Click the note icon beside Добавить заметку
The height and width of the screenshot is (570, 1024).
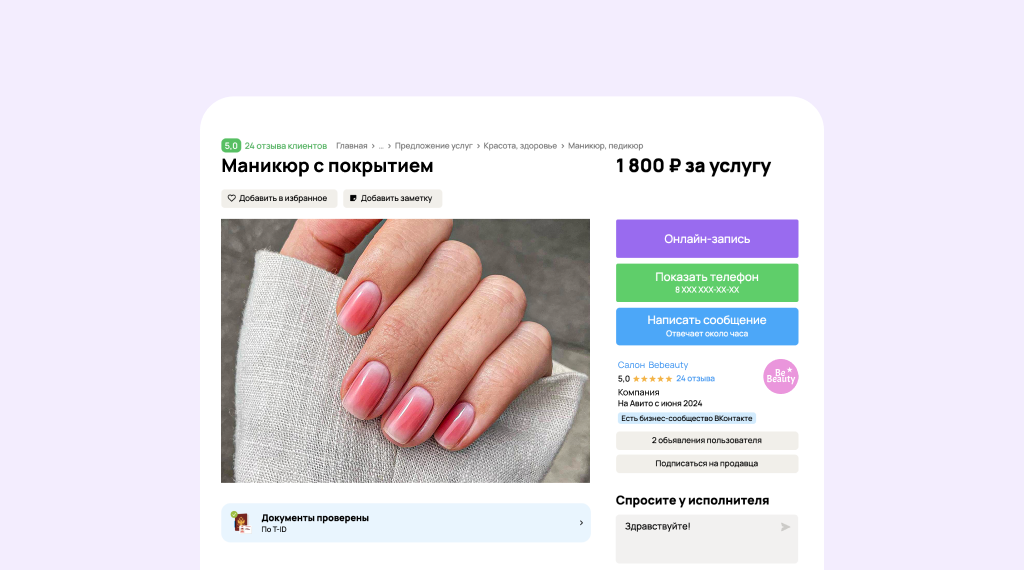(353, 198)
